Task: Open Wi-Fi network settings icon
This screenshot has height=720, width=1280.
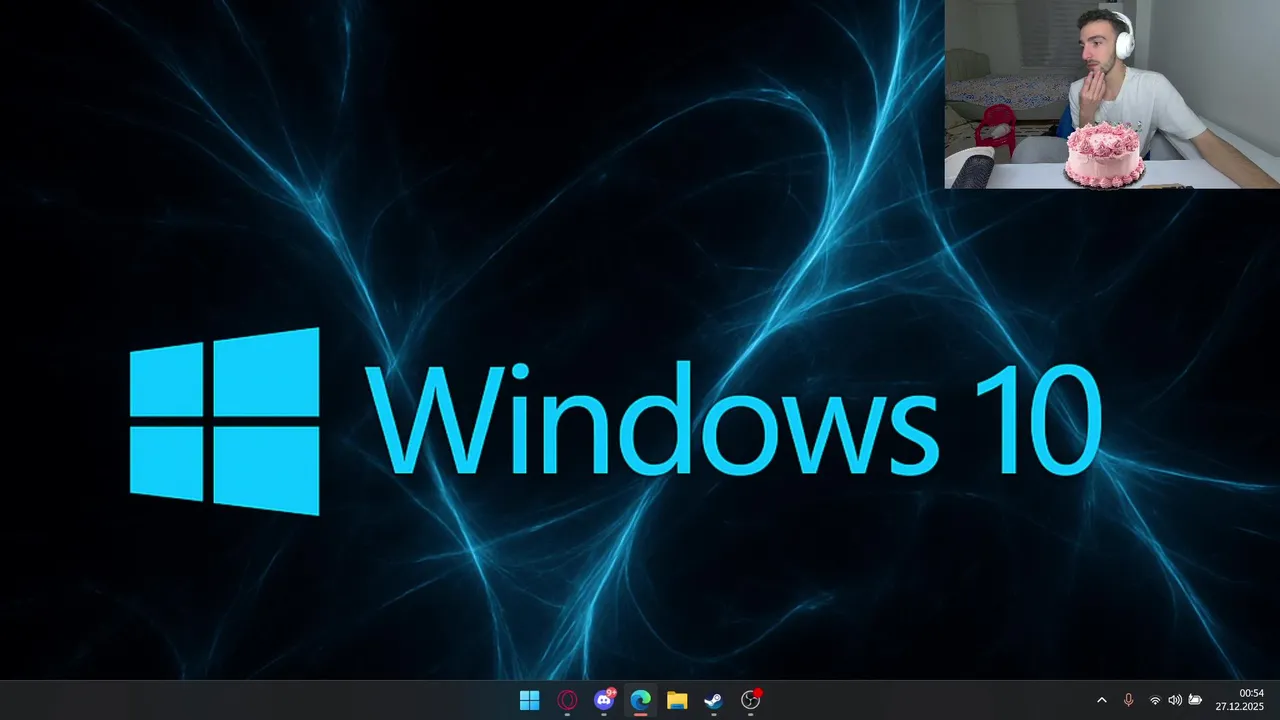Action: pyautogui.click(x=1155, y=700)
